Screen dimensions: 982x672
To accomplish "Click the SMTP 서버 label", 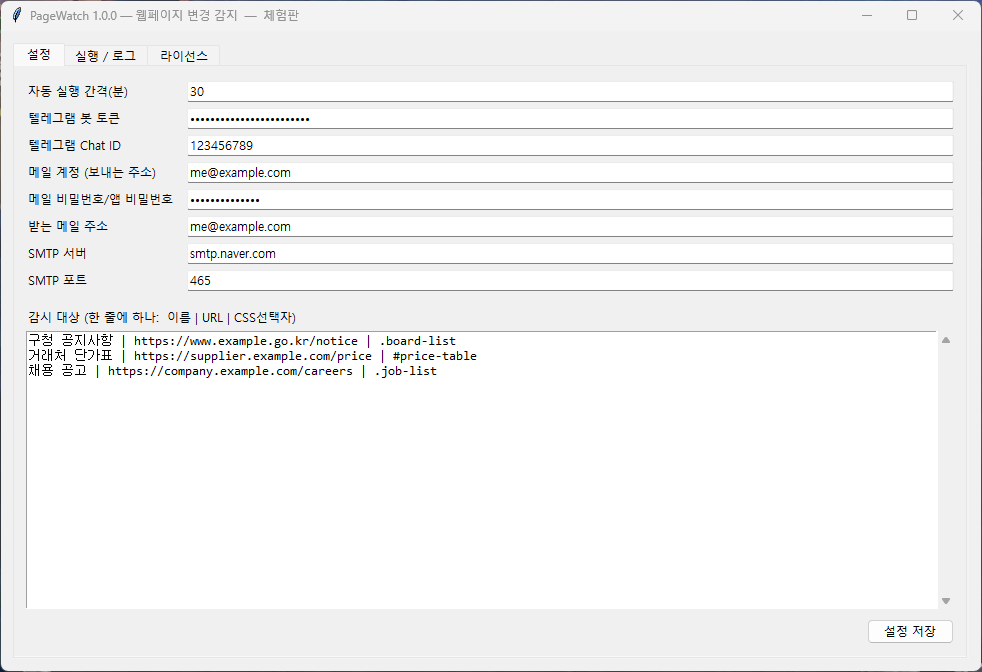I will click(x=57, y=253).
